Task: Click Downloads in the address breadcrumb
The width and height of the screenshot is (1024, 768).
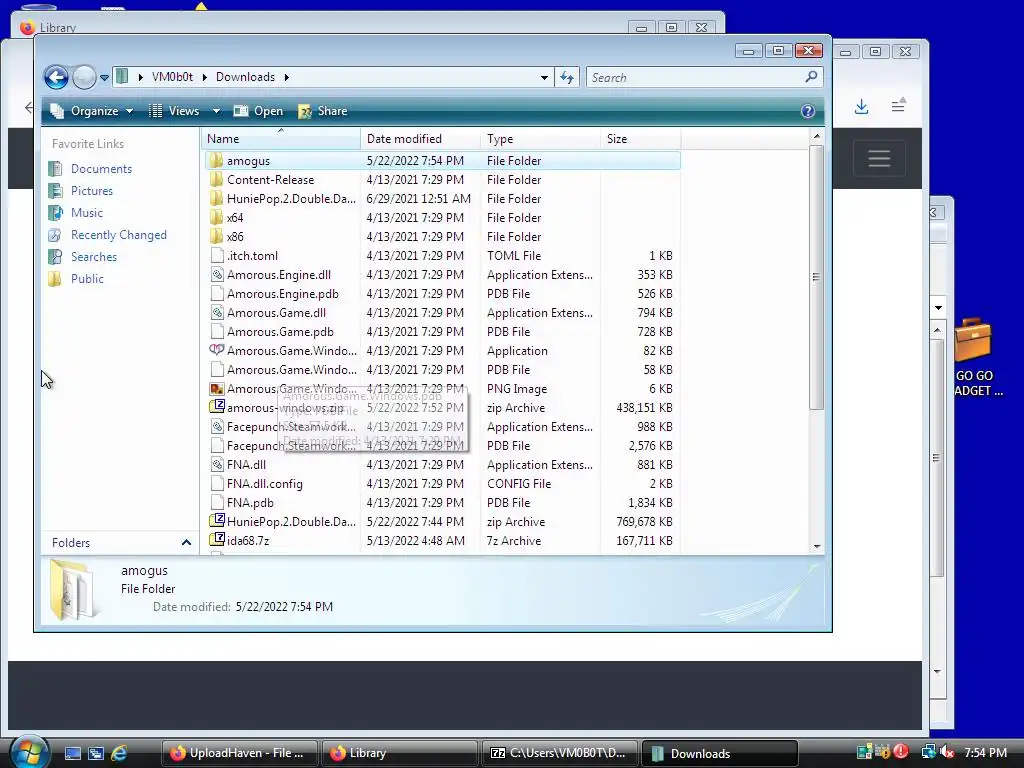Action: click(246, 77)
